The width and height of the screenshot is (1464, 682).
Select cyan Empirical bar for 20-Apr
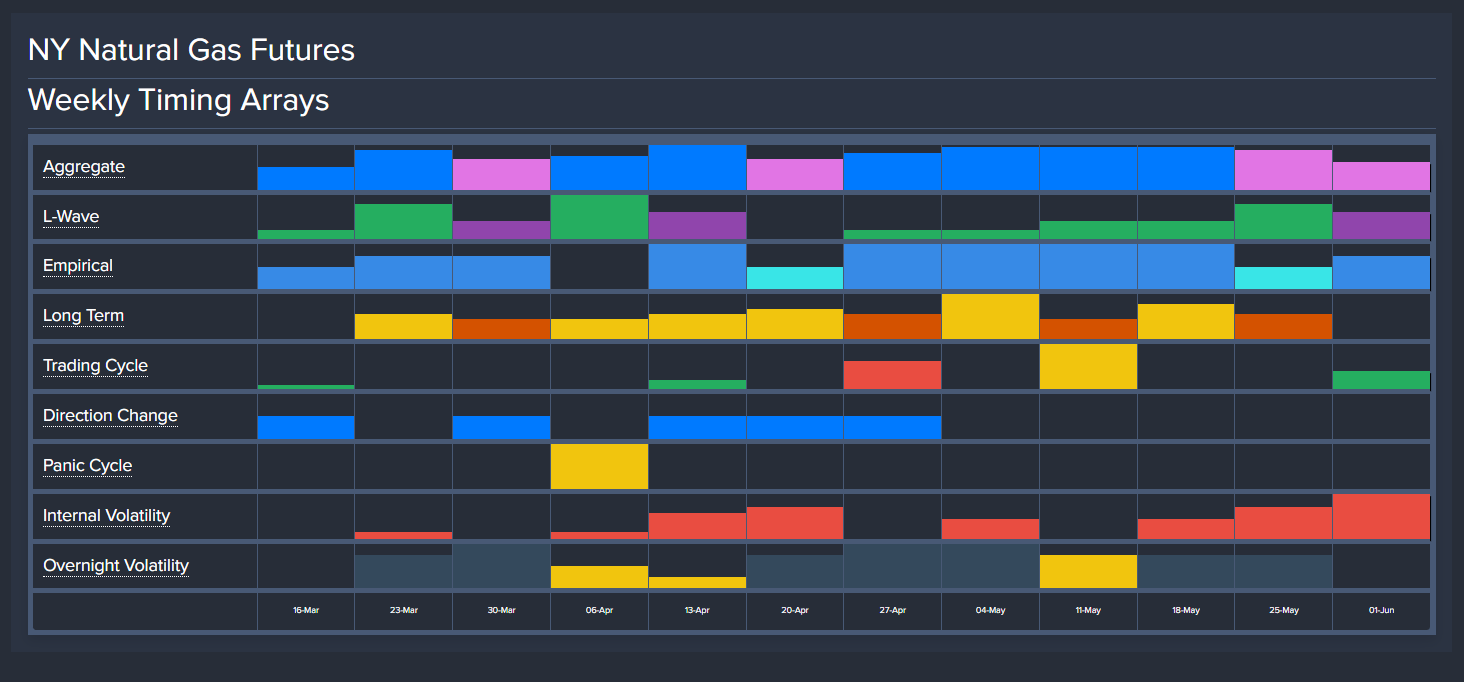pyautogui.click(x=795, y=278)
